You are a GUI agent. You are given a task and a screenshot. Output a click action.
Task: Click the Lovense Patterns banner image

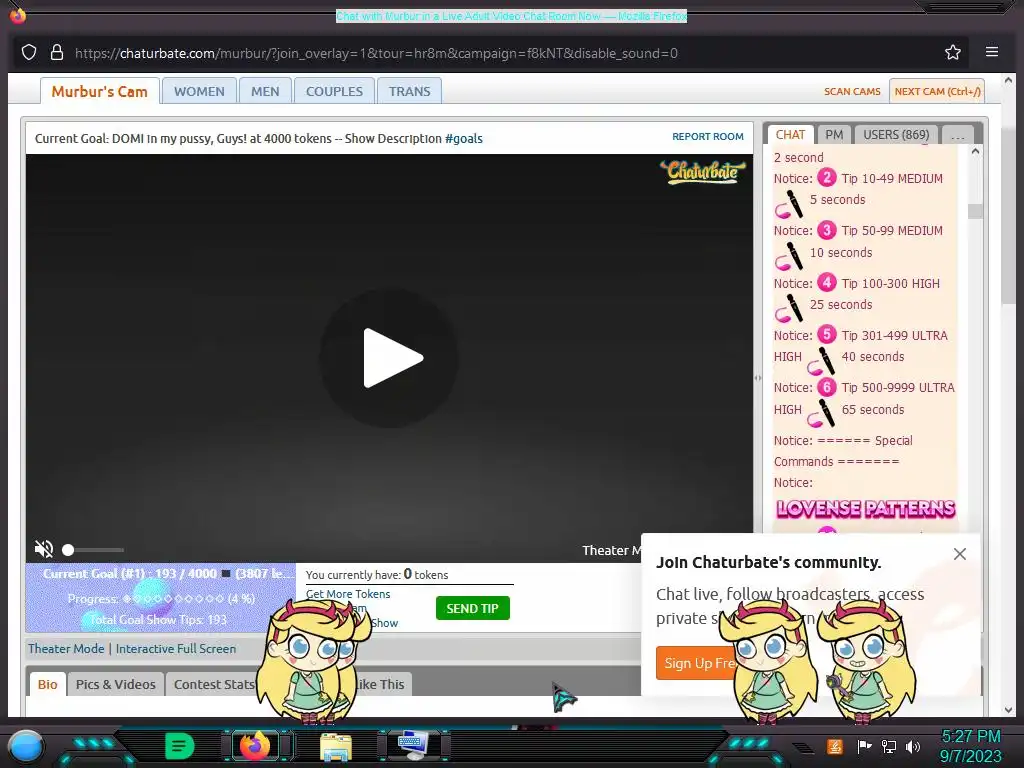pyautogui.click(x=865, y=509)
